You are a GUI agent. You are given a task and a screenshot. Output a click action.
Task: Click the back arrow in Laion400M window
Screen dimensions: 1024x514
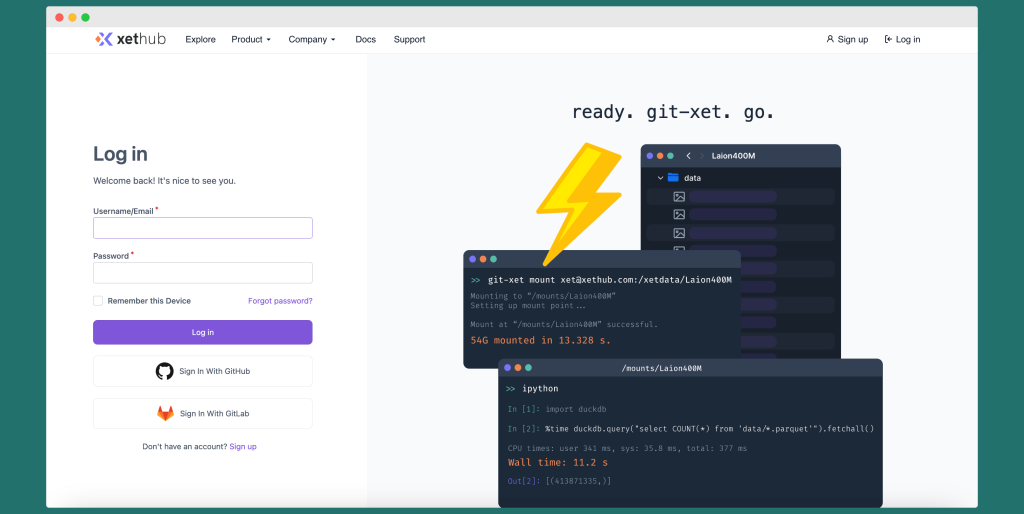pos(688,156)
